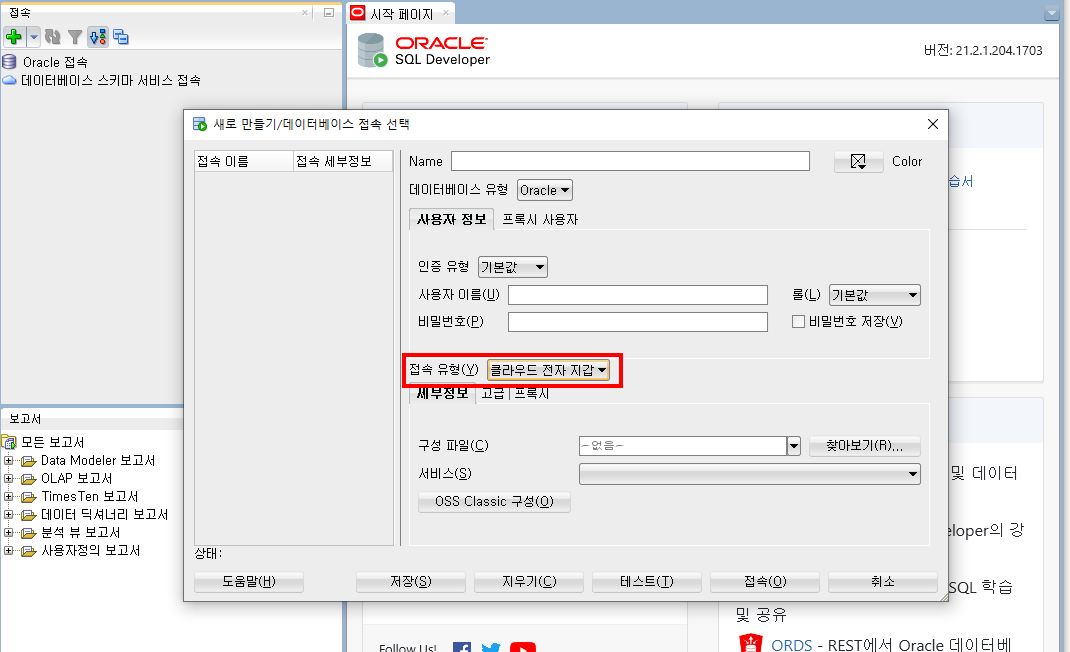The height and width of the screenshot is (652, 1070).
Task: Toggle the sort connections toolbar icon
Action: 98,37
